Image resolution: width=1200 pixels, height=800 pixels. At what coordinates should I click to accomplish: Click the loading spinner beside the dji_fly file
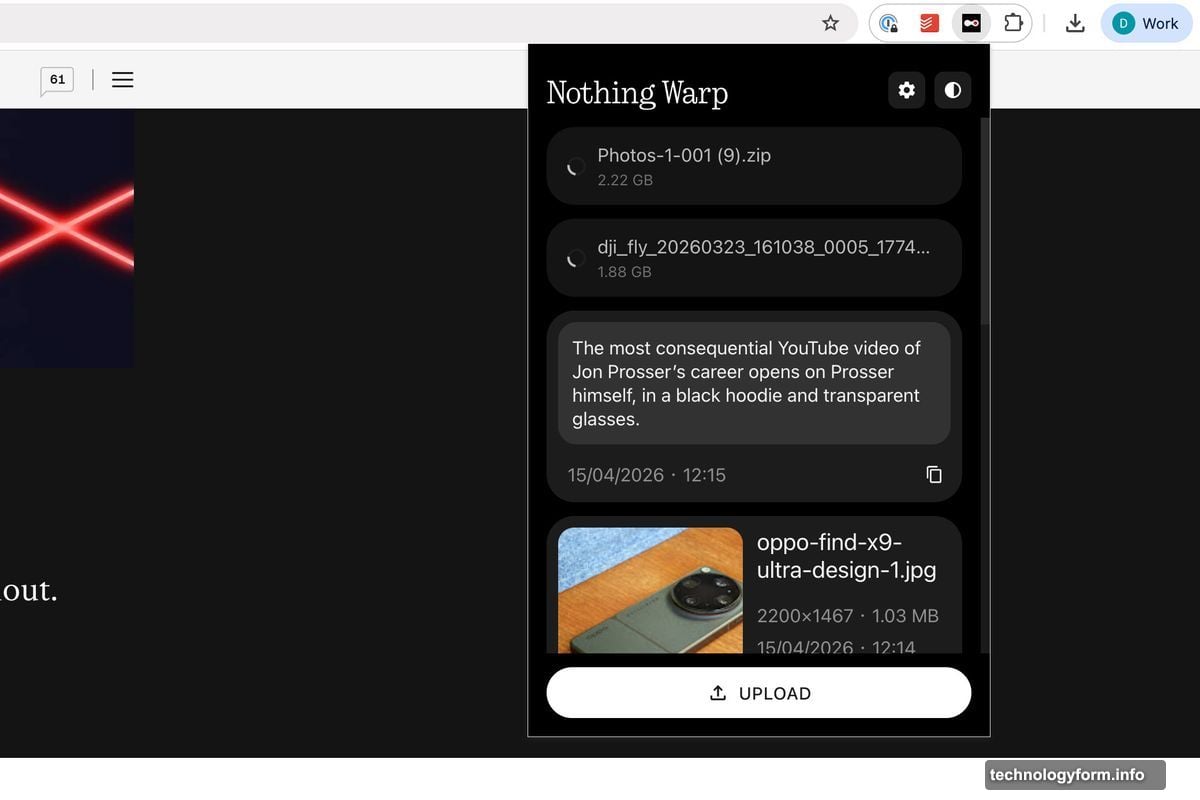pyautogui.click(x=574, y=258)
